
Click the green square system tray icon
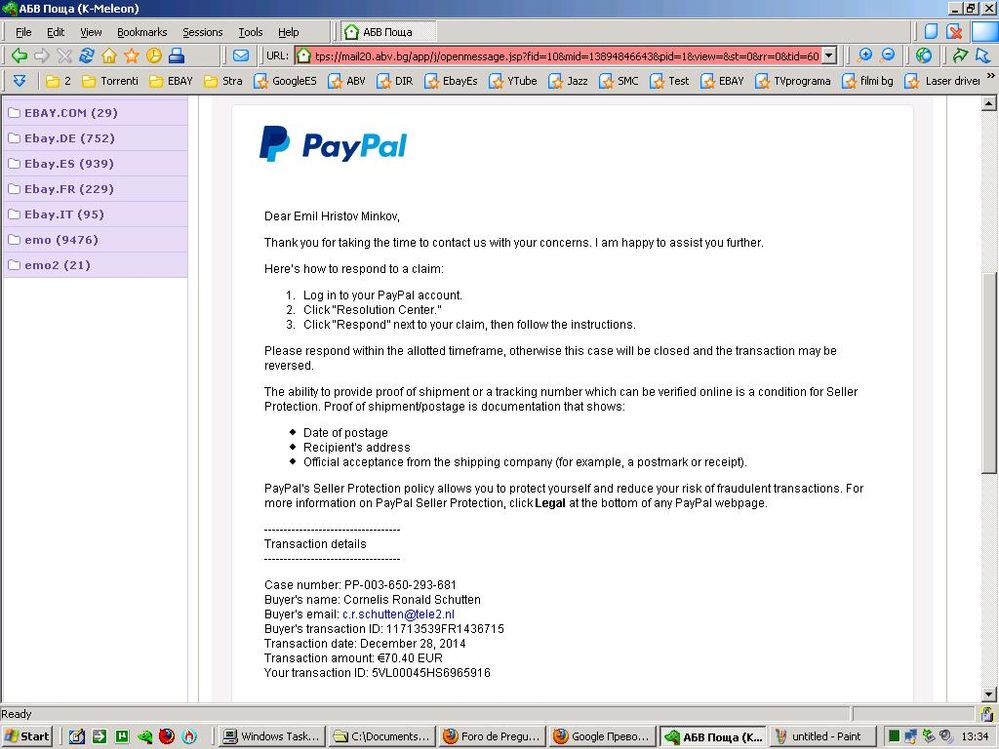pos(895,736)
